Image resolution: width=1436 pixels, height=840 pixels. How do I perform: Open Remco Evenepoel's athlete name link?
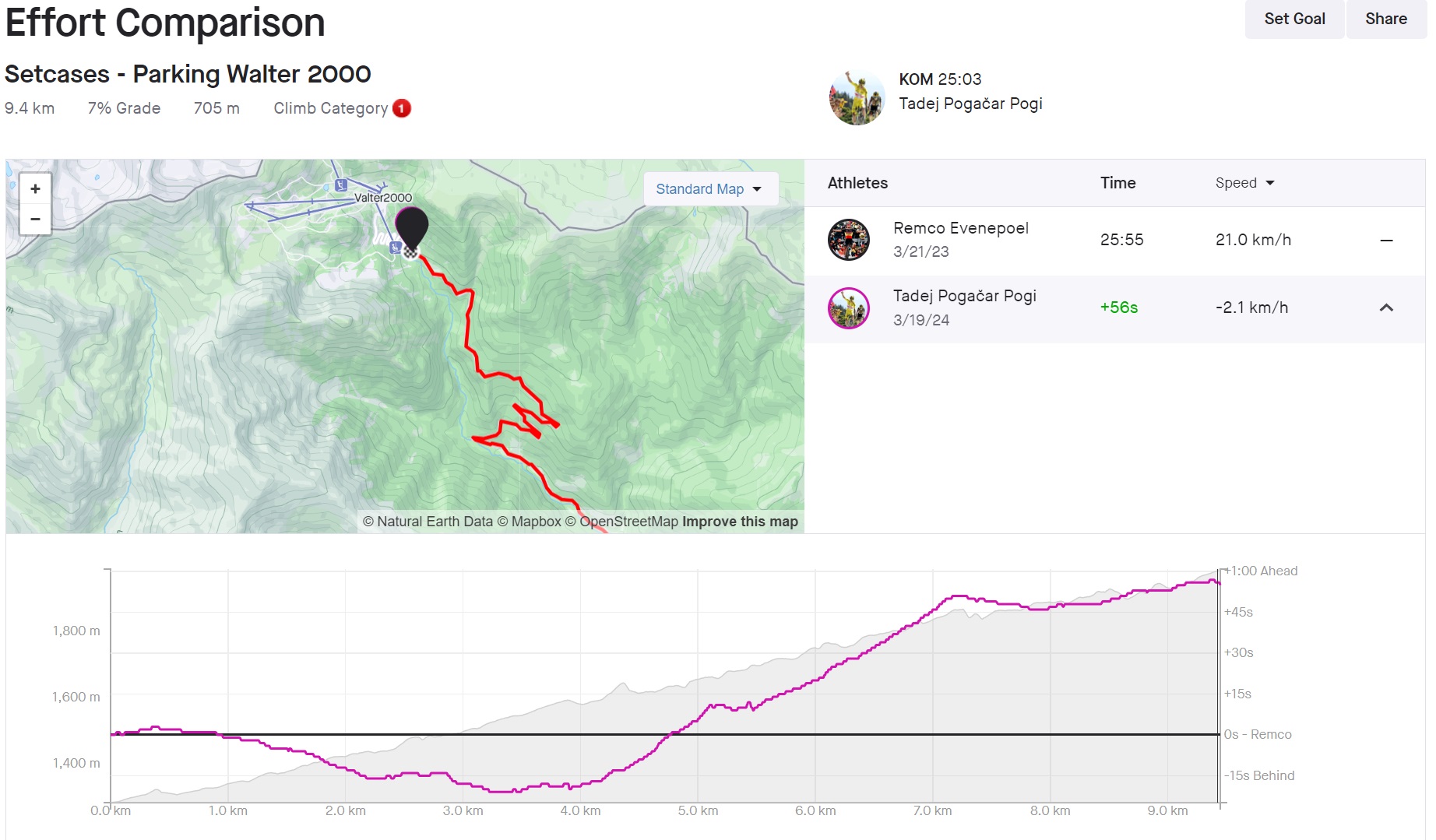click(960, 228)
